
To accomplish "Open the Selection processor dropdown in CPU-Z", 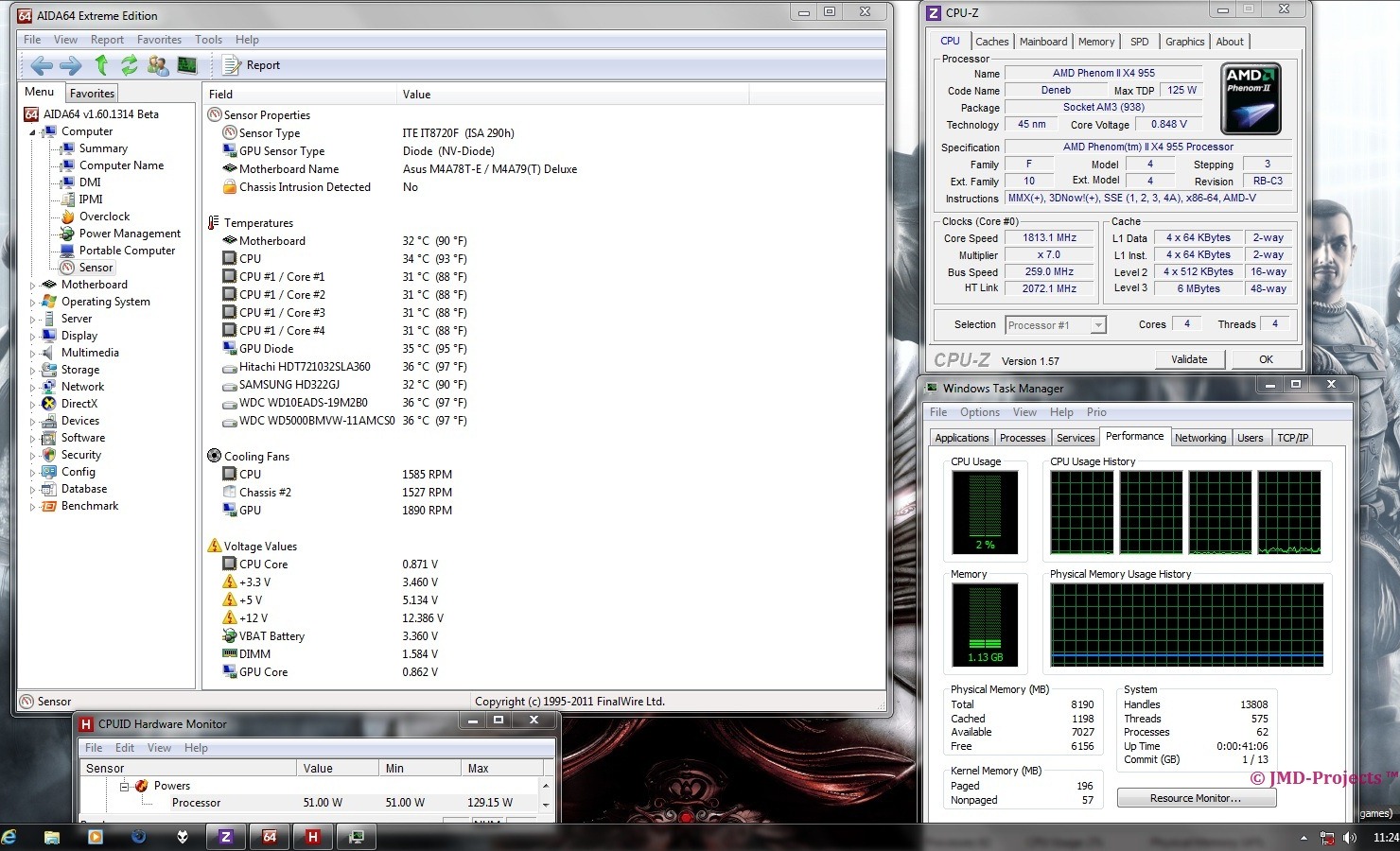I will pyautogui.click(x=1098, y=325).
